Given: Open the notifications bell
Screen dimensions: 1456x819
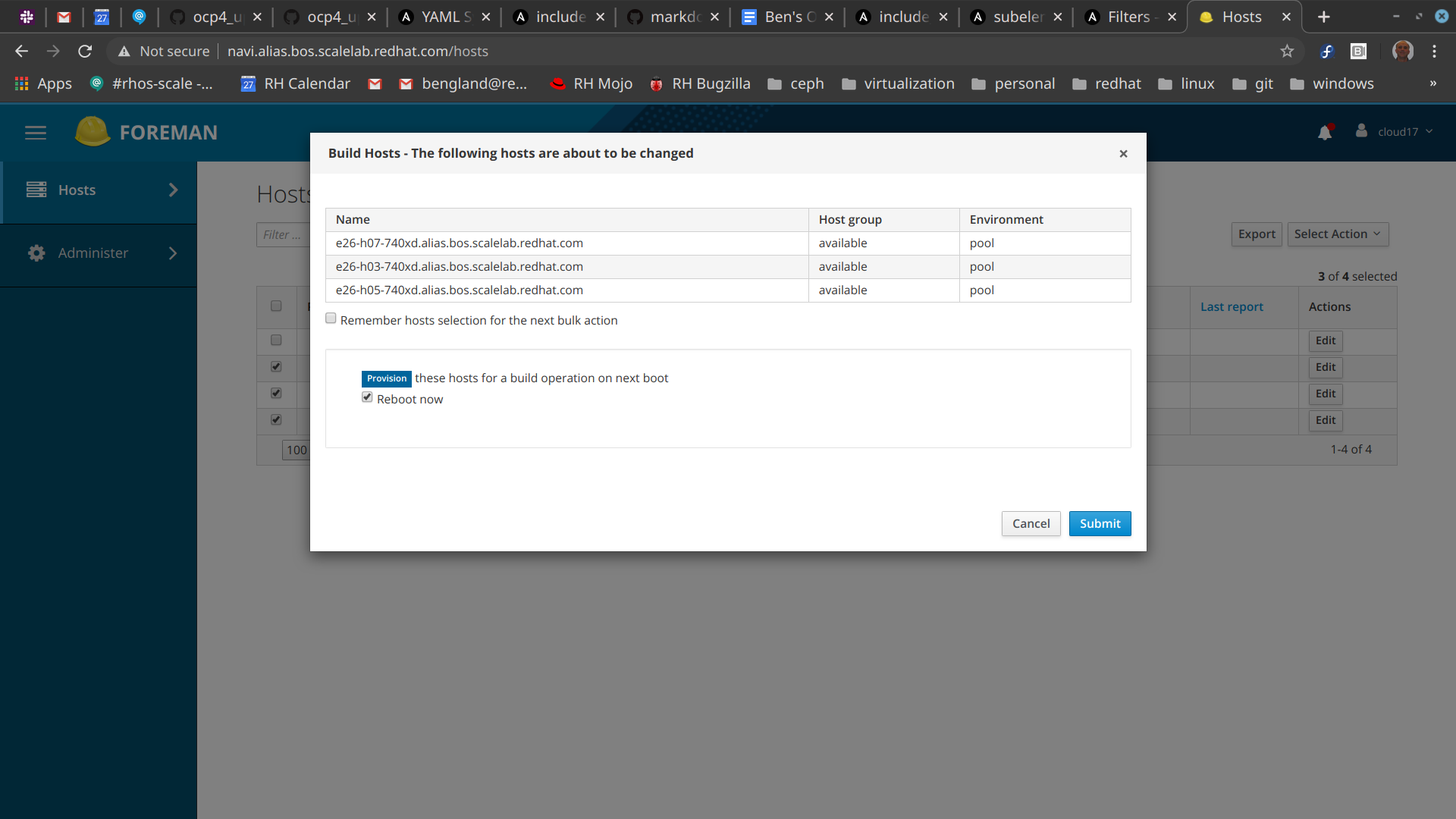Looking at the screenshot, I should point(1325,133).
